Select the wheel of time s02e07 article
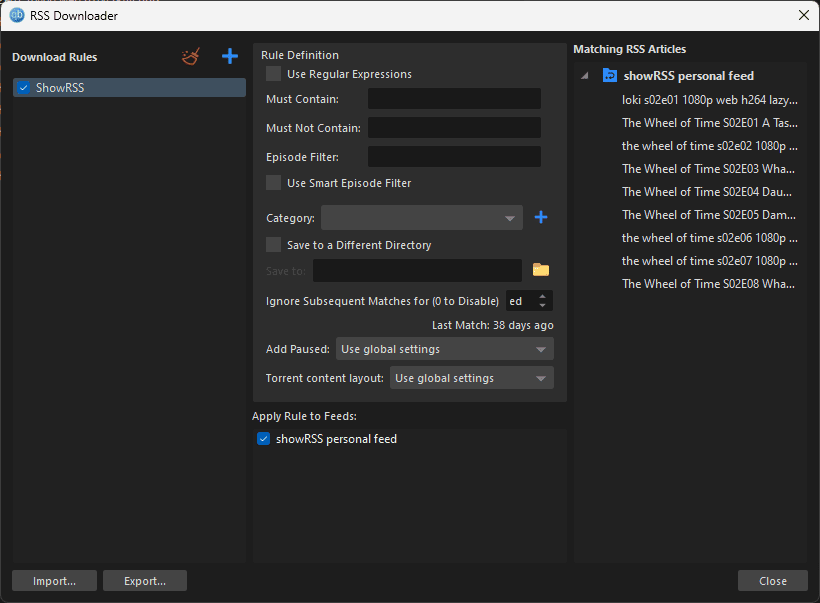Screen dimensions: 820x603 (710, 260)
